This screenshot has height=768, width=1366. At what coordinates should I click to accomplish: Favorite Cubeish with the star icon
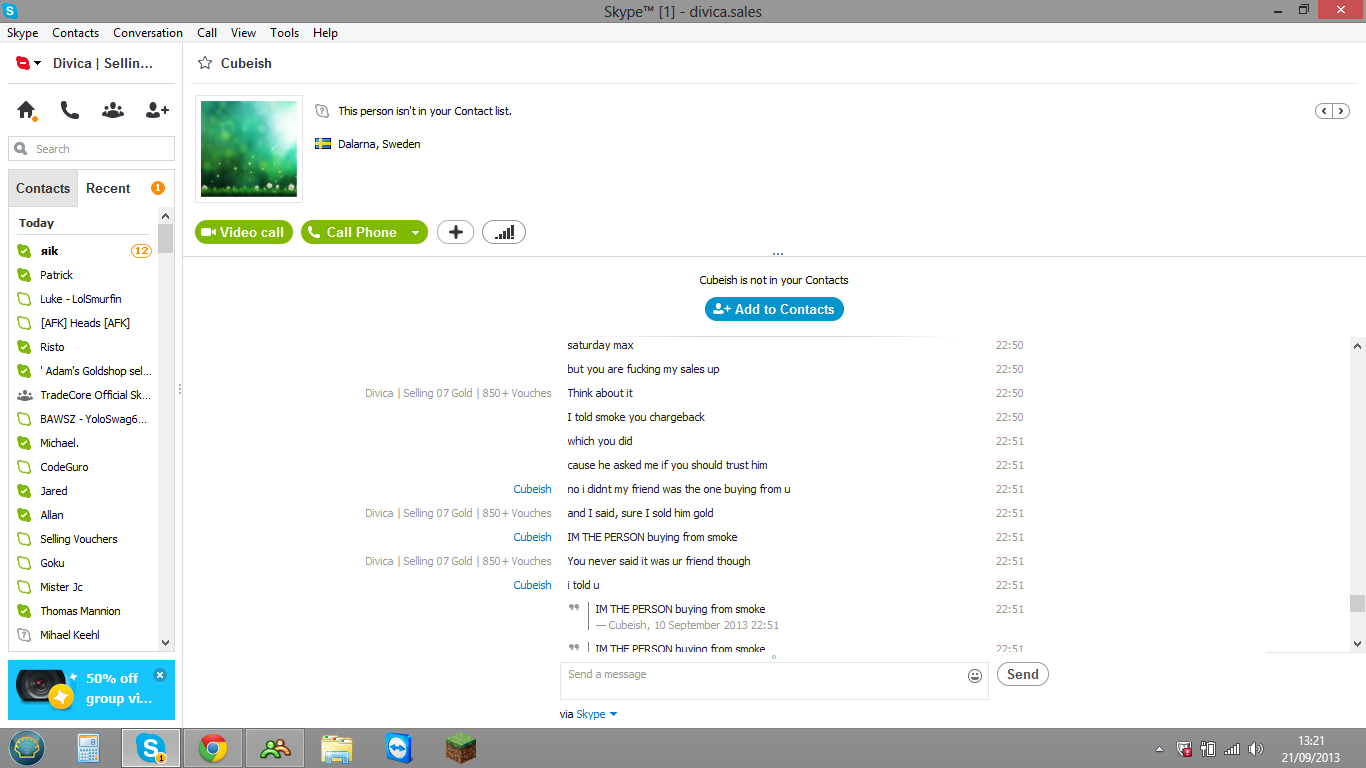[205, 63]
